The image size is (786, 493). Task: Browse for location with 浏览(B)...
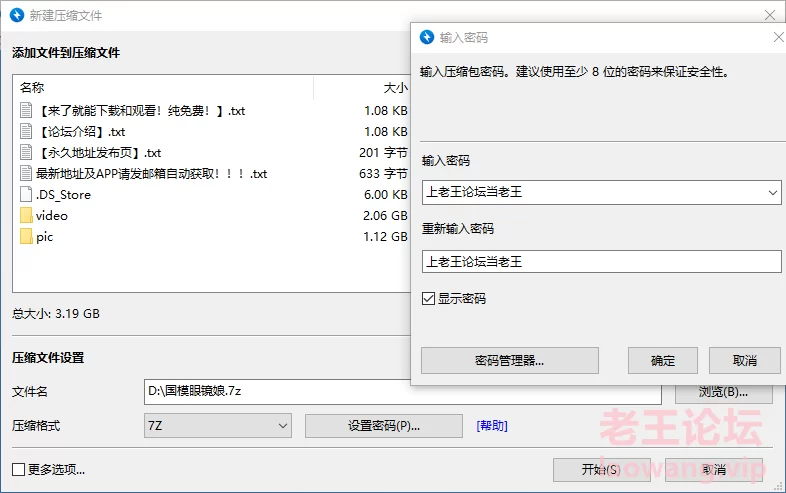click(x=724, y=393)
